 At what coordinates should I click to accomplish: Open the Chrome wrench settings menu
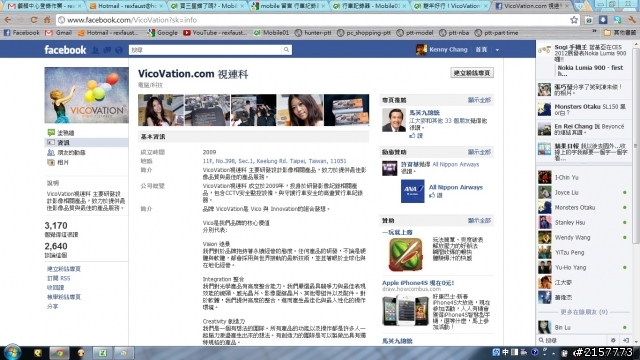click(632, 20)
